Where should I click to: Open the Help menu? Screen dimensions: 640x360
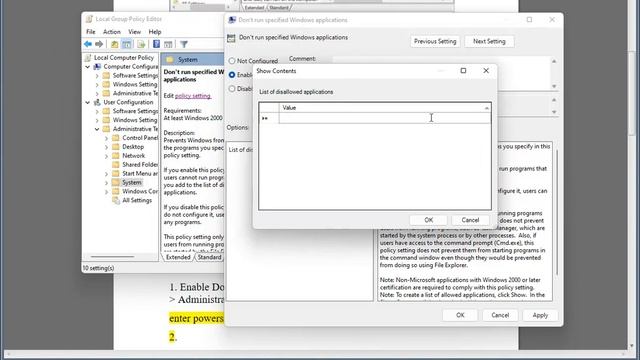pos(155,31)
